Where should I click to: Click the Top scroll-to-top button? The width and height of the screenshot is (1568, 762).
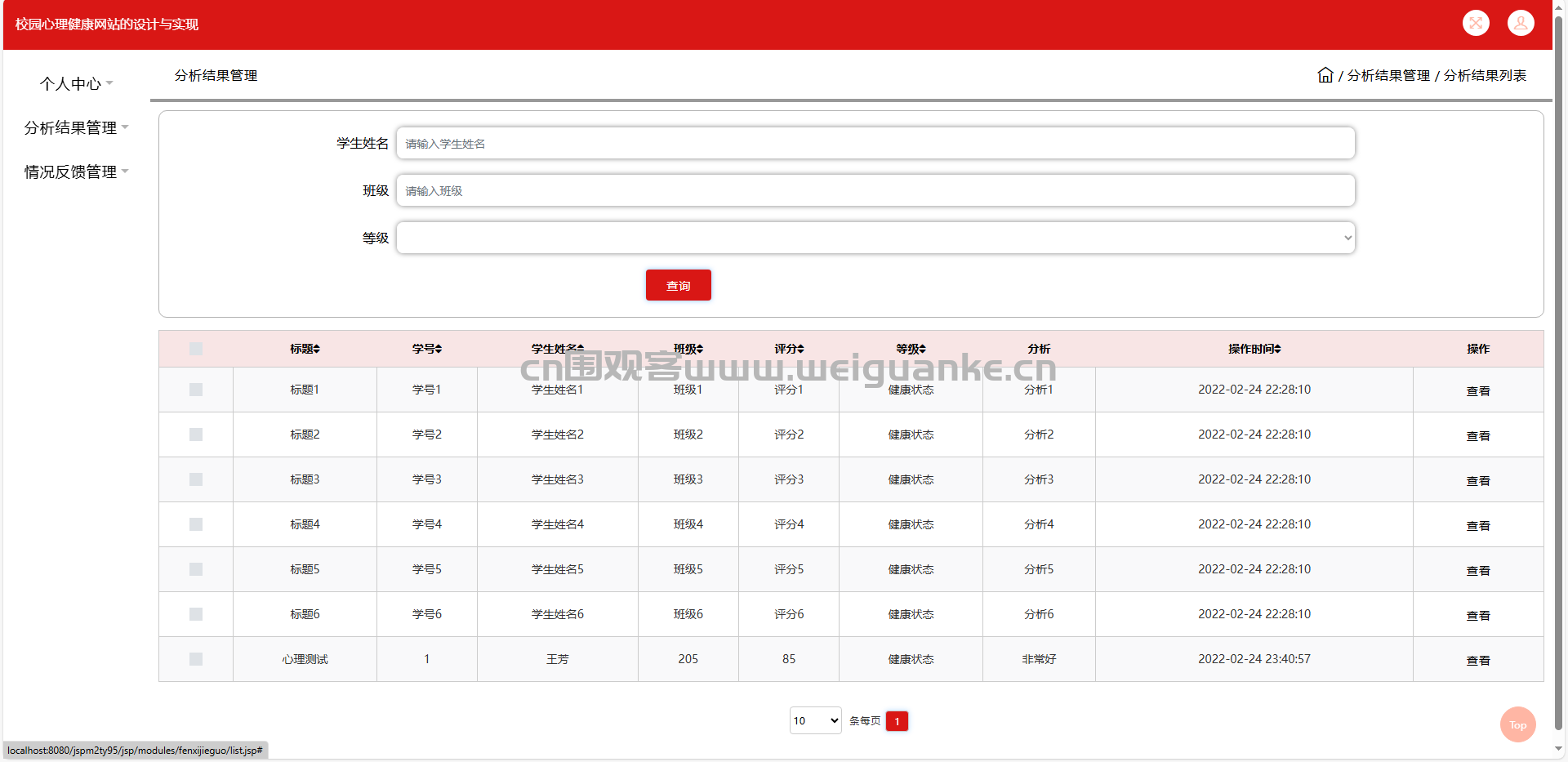pyautogui.click(x=1518, y=724)
